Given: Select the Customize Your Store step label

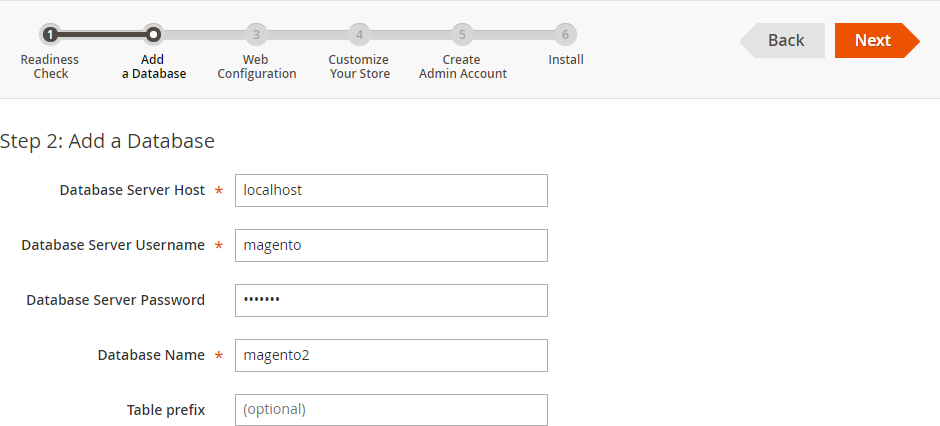Looking at the screenshot, I should (359, 67).
